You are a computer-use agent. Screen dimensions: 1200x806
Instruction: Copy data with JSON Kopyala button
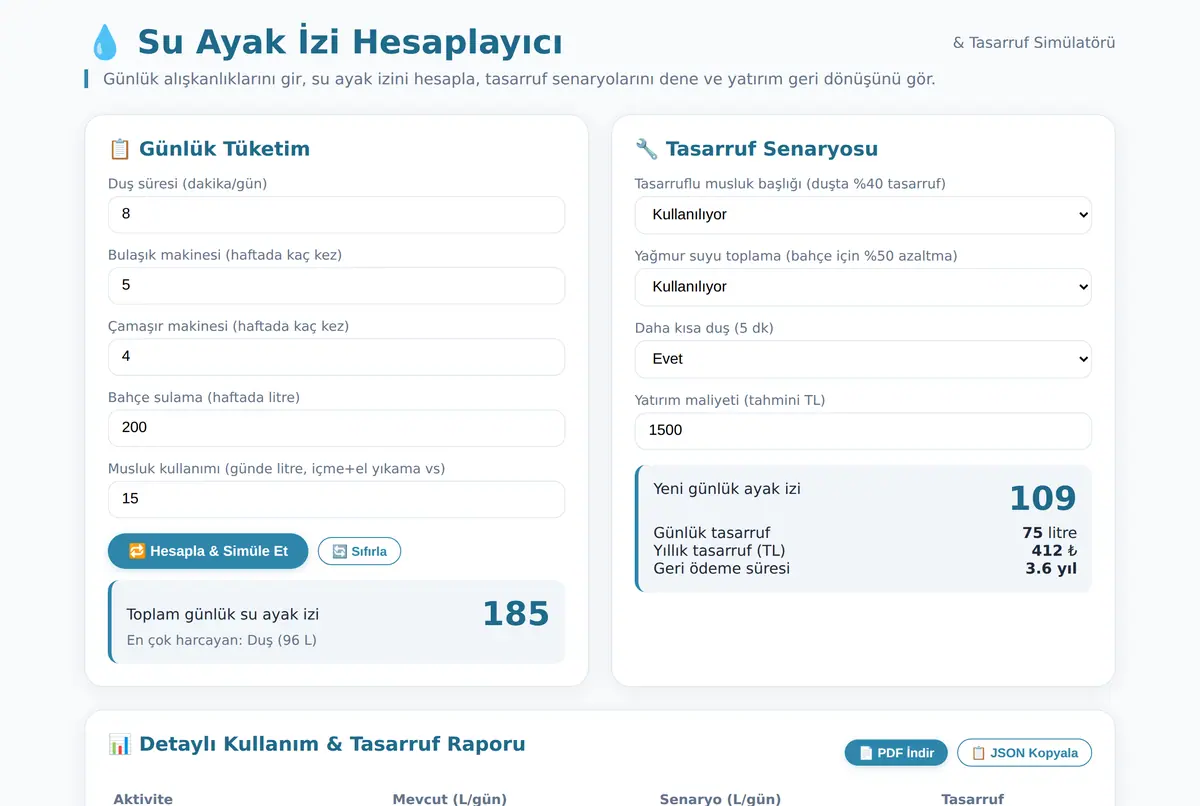coord(1024,753)
